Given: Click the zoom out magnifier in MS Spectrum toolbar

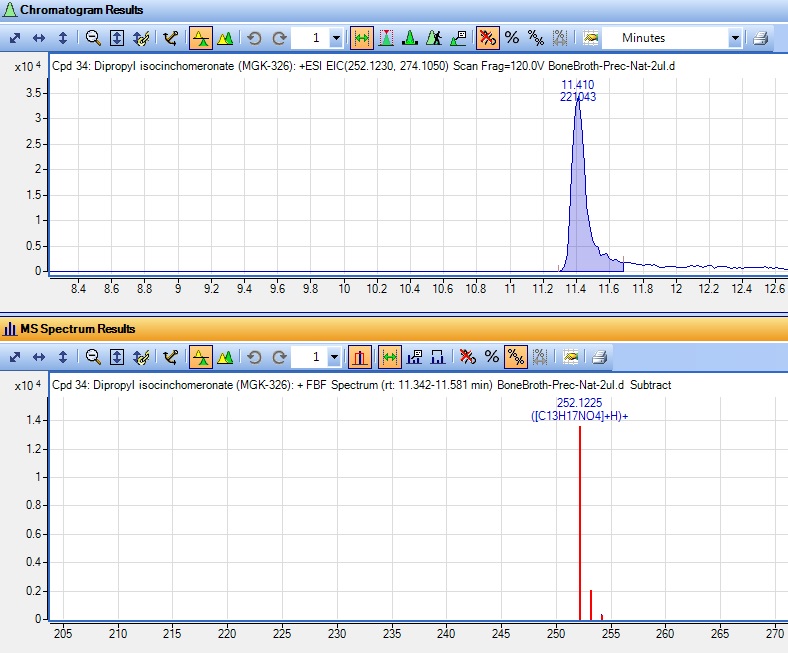Looking at the screenshot, I should click(x=92, y=356).
